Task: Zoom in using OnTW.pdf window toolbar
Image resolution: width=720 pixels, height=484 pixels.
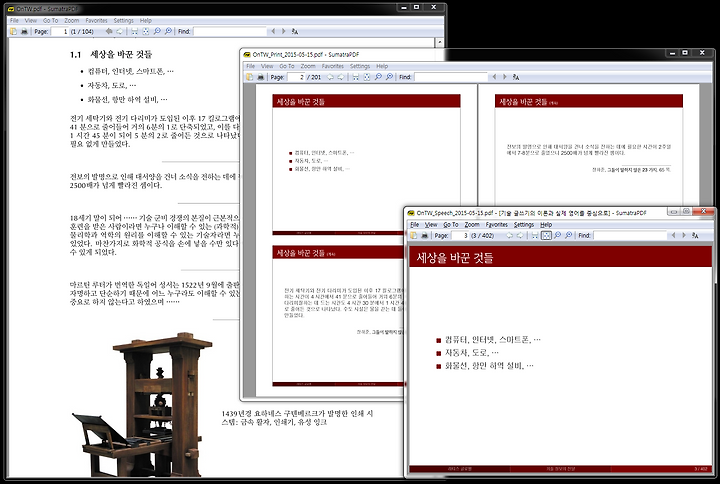Action: click(x=168, y=31)
